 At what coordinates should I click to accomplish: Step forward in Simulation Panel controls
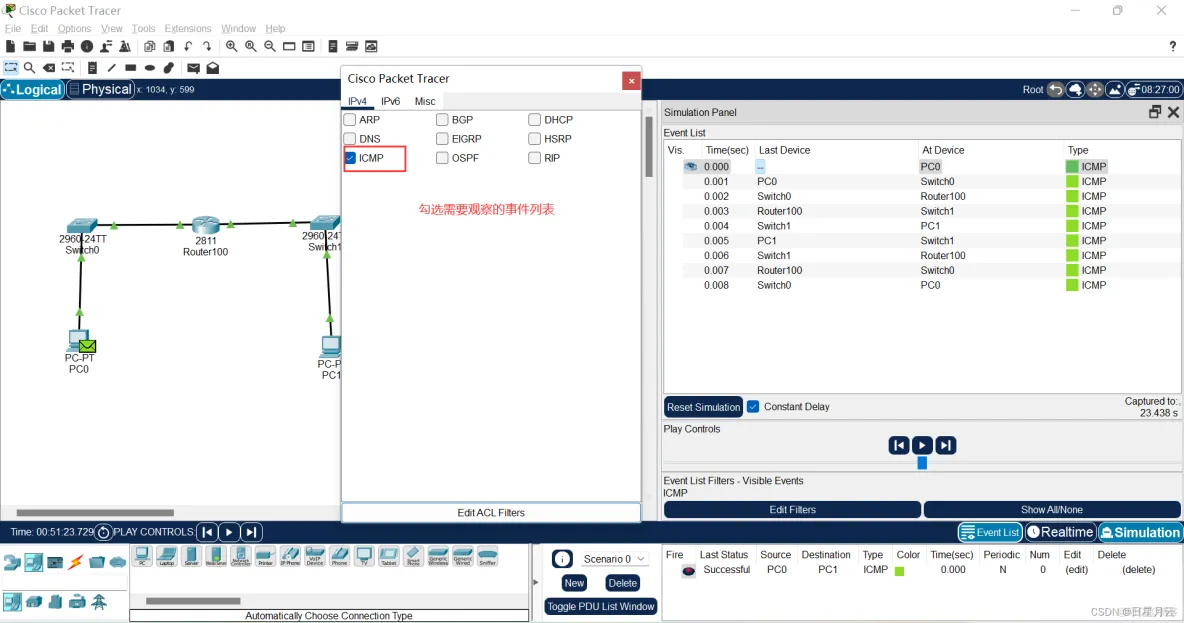(x=945, y=446)
